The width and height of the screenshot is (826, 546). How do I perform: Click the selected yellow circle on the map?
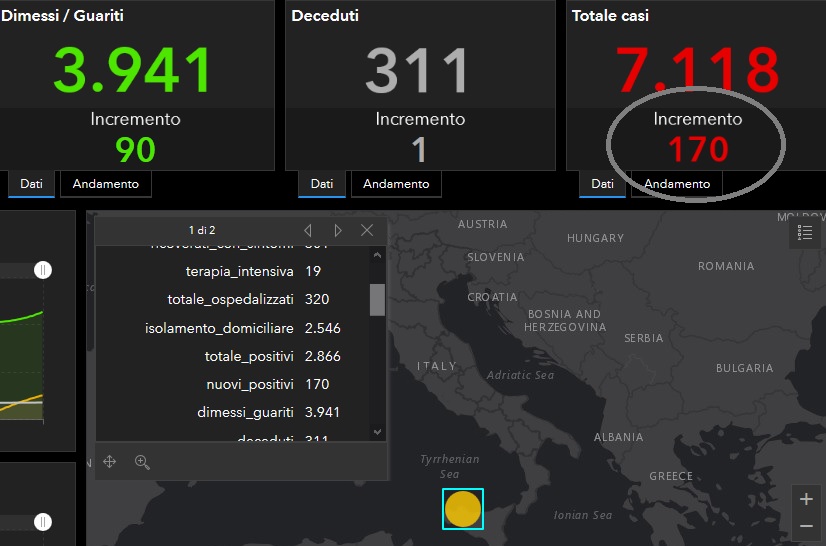[463, 508]
